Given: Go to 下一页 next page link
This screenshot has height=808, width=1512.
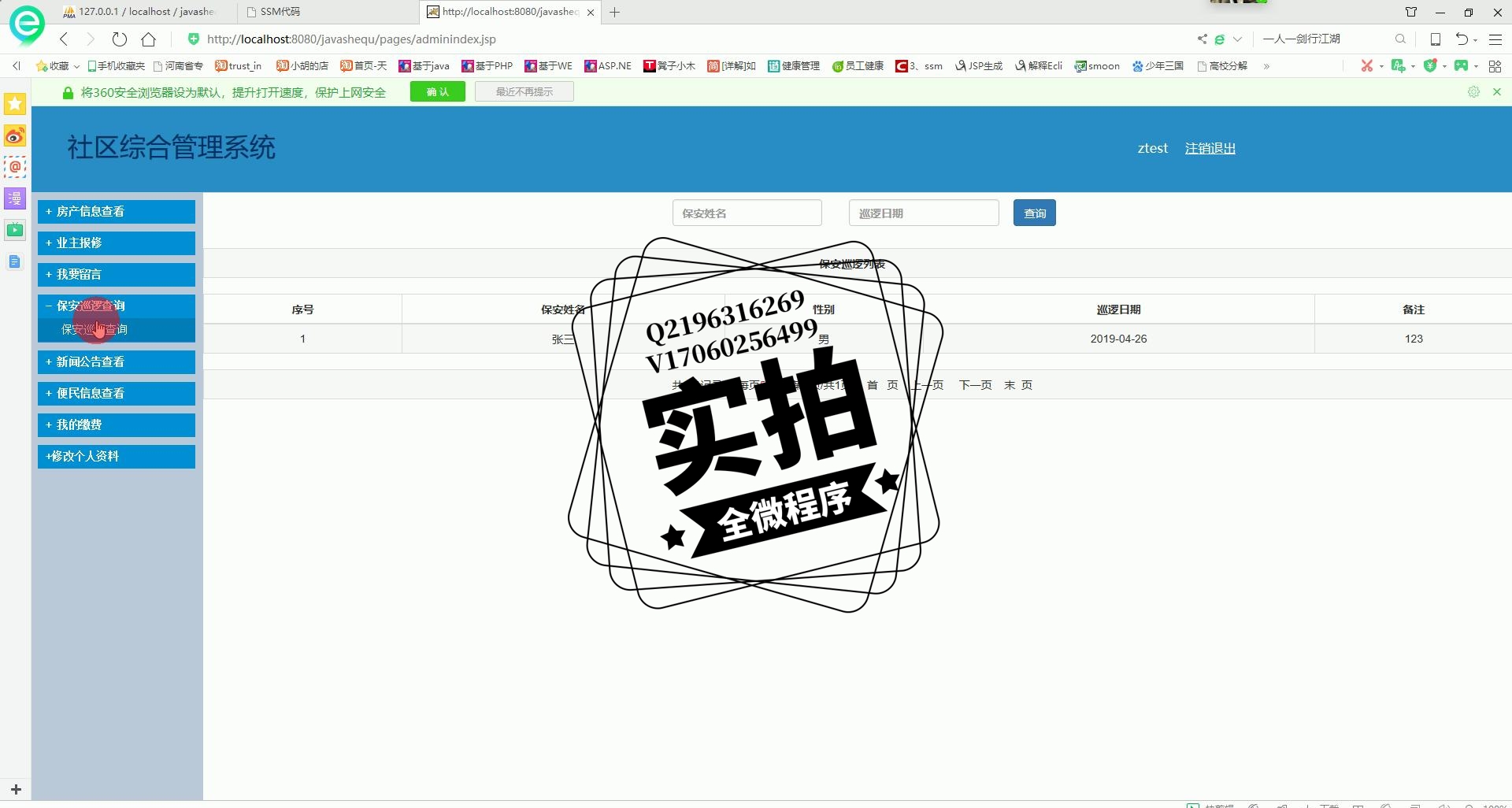Looking at the screenshot, I should (x=975, y=385).
